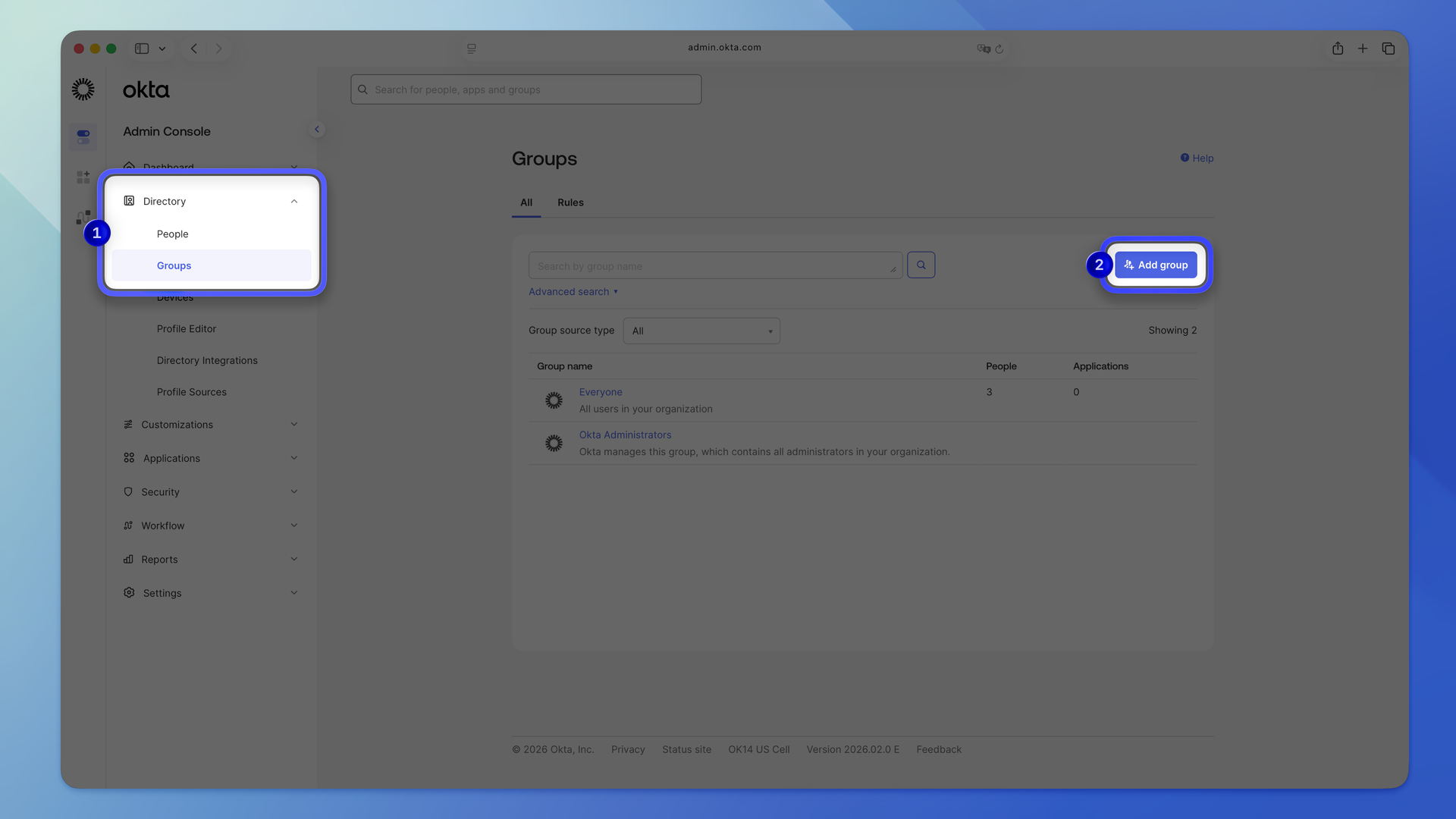1456x819 pixels.
Task: Open the apps-plus grid icon in left rail
Action: coord(83,177)
